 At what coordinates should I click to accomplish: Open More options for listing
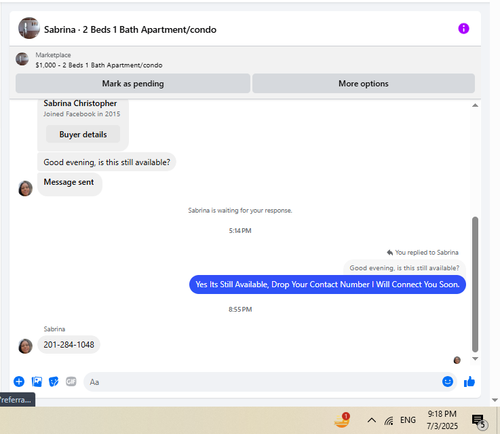363,83
